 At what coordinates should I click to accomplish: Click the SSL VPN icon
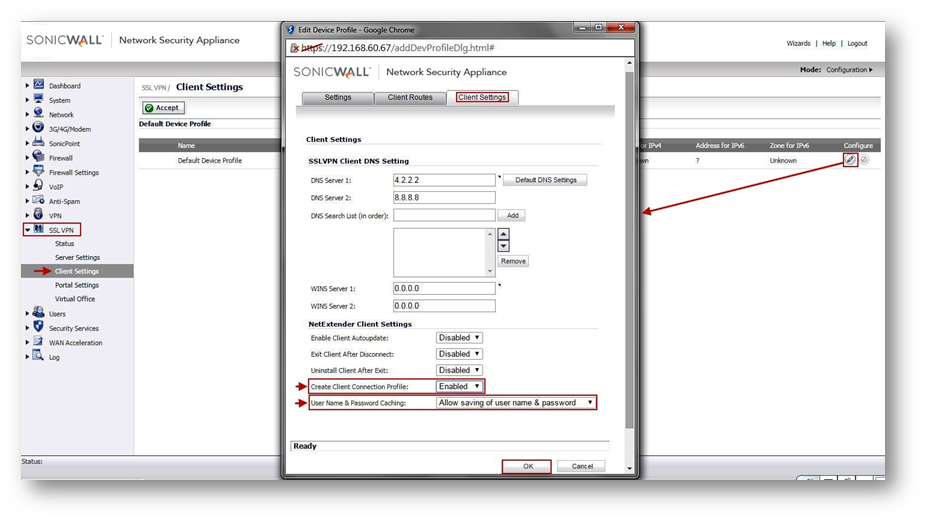(x=38, y=229)
